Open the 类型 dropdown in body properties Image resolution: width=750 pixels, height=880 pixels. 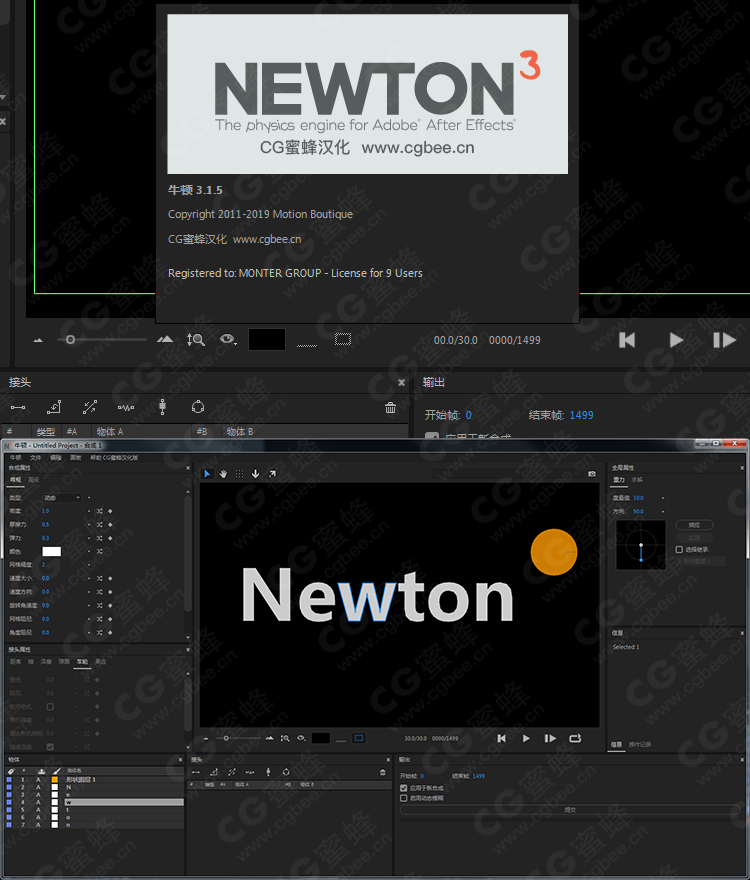click(62, 498)
